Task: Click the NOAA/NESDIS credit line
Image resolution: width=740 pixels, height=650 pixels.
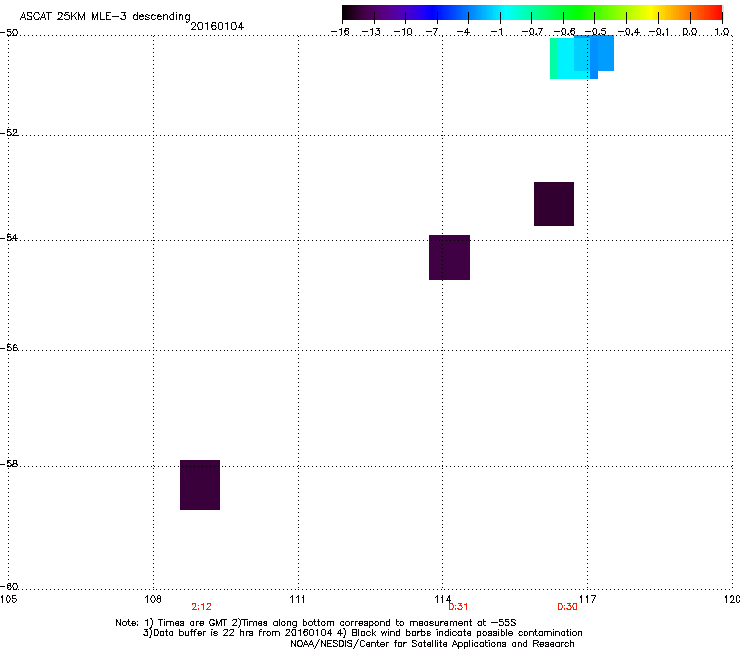Action: click(432, 644)
